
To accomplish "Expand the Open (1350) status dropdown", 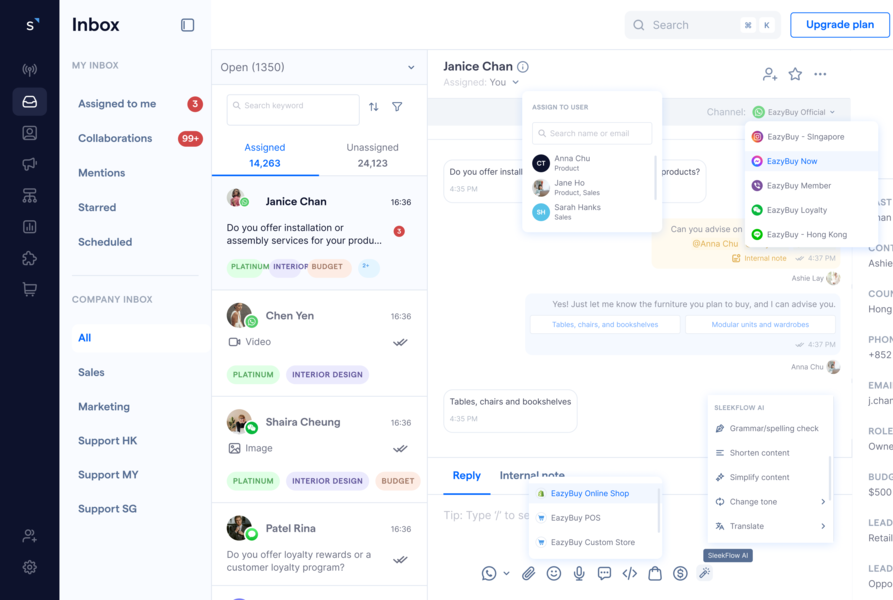I will coord(318,67).
